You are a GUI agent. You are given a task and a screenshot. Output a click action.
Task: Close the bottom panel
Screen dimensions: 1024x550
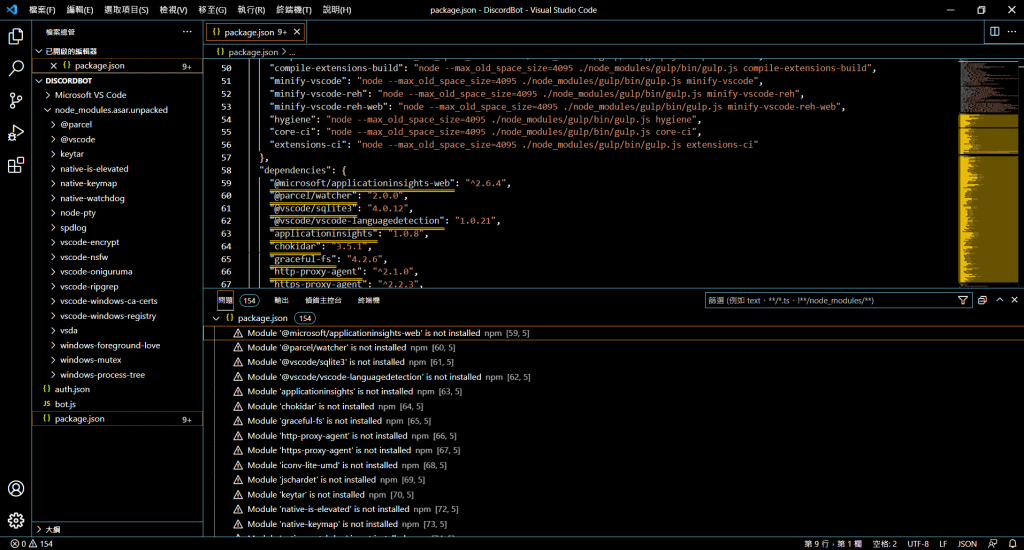[1014, 300]
